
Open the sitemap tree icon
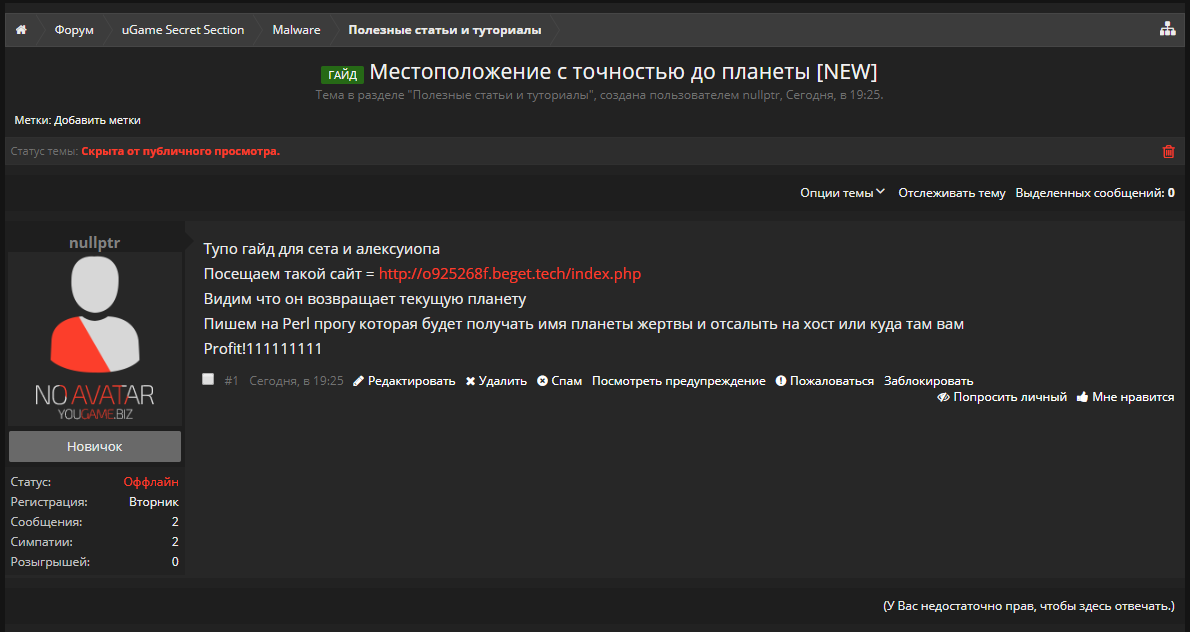tap(1167, 30)
